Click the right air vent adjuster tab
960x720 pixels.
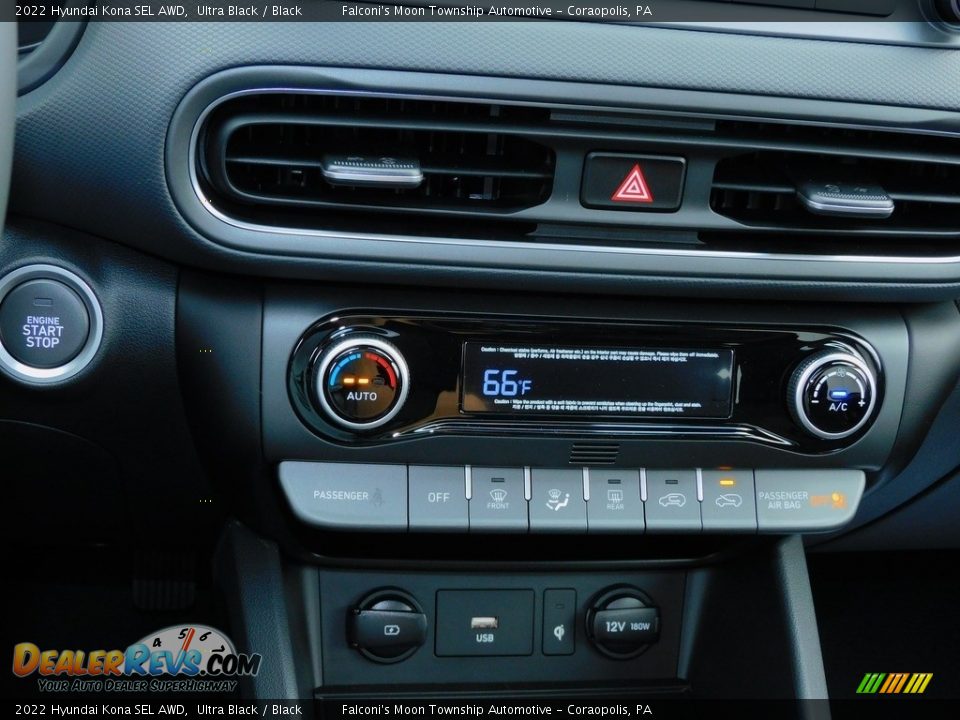(x=846, y=199)
